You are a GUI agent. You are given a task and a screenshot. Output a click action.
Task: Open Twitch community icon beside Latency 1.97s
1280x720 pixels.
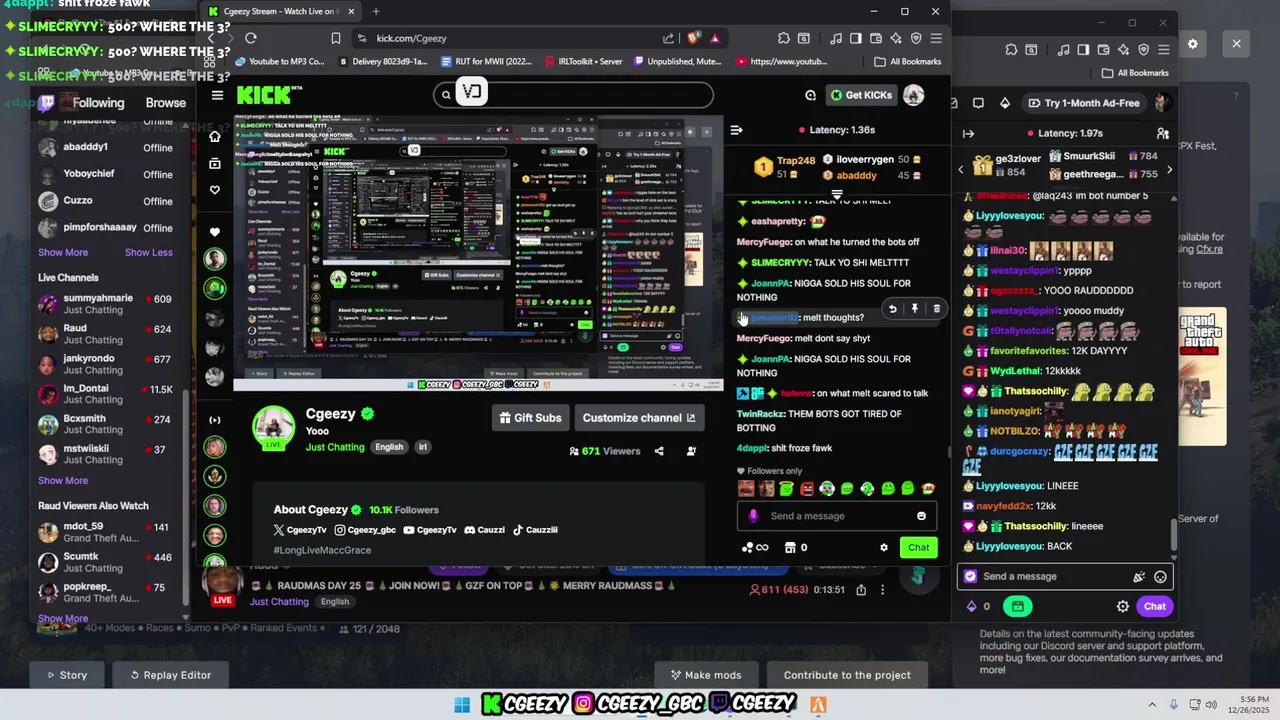coord(1163,133)
